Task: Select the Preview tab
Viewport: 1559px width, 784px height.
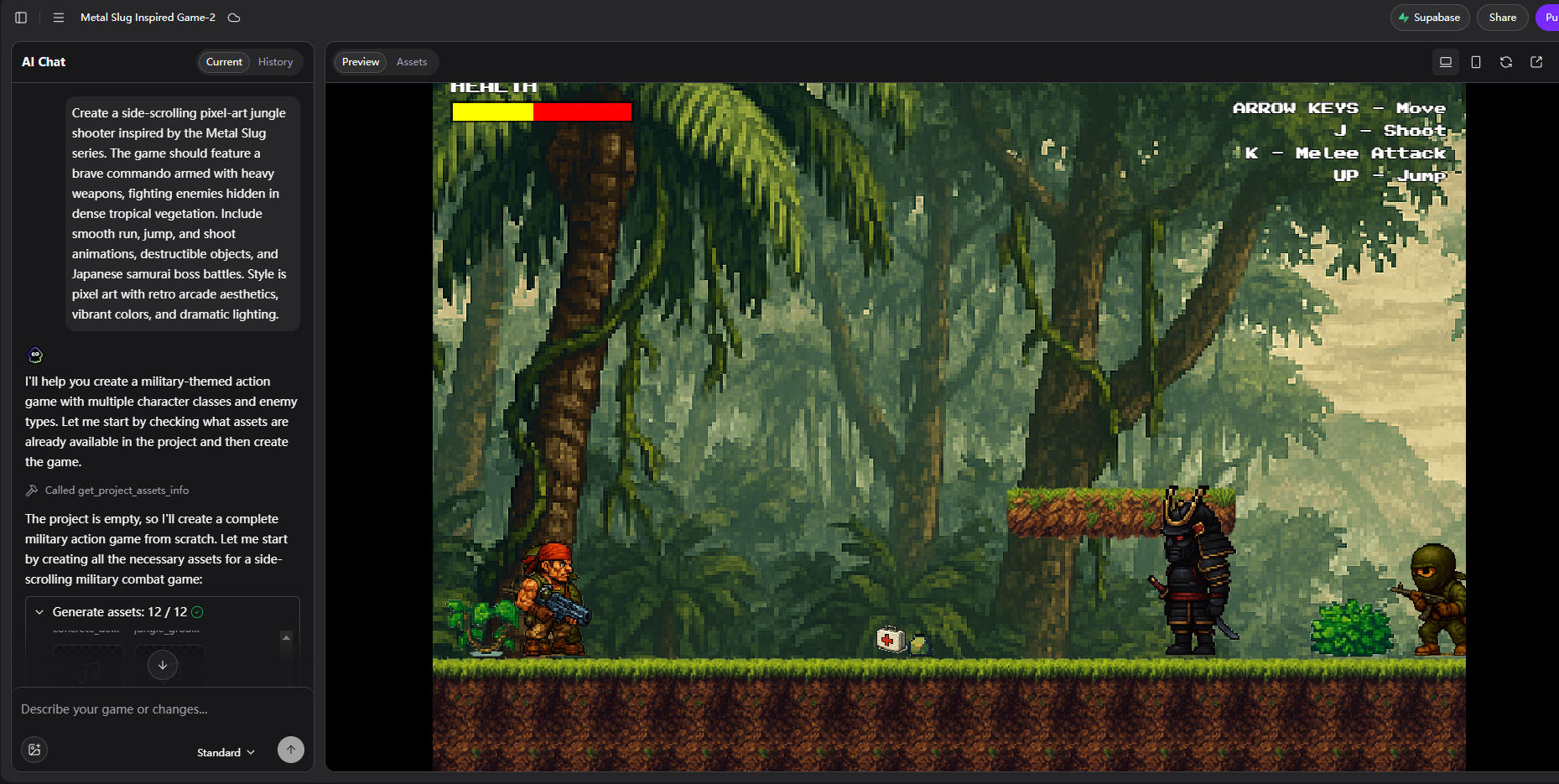Action: pyautogui.click(x=361, y=62)
